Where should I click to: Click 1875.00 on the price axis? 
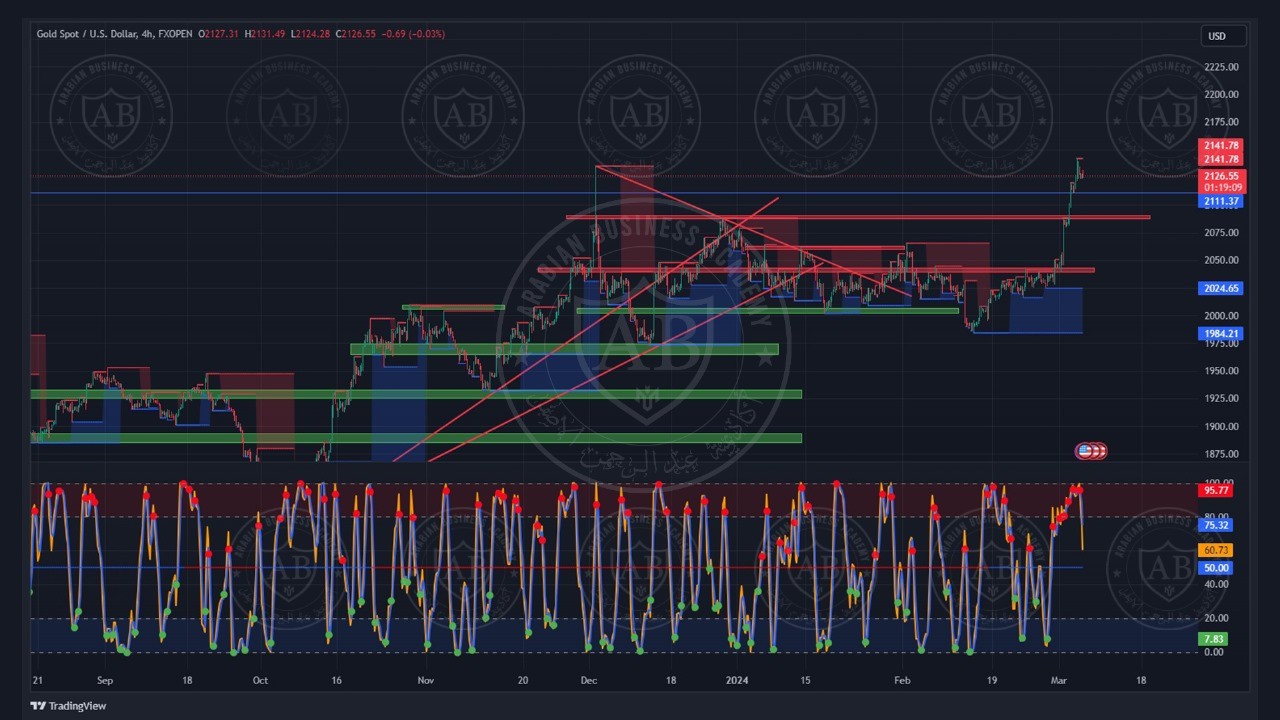(x=1222, y=454)
